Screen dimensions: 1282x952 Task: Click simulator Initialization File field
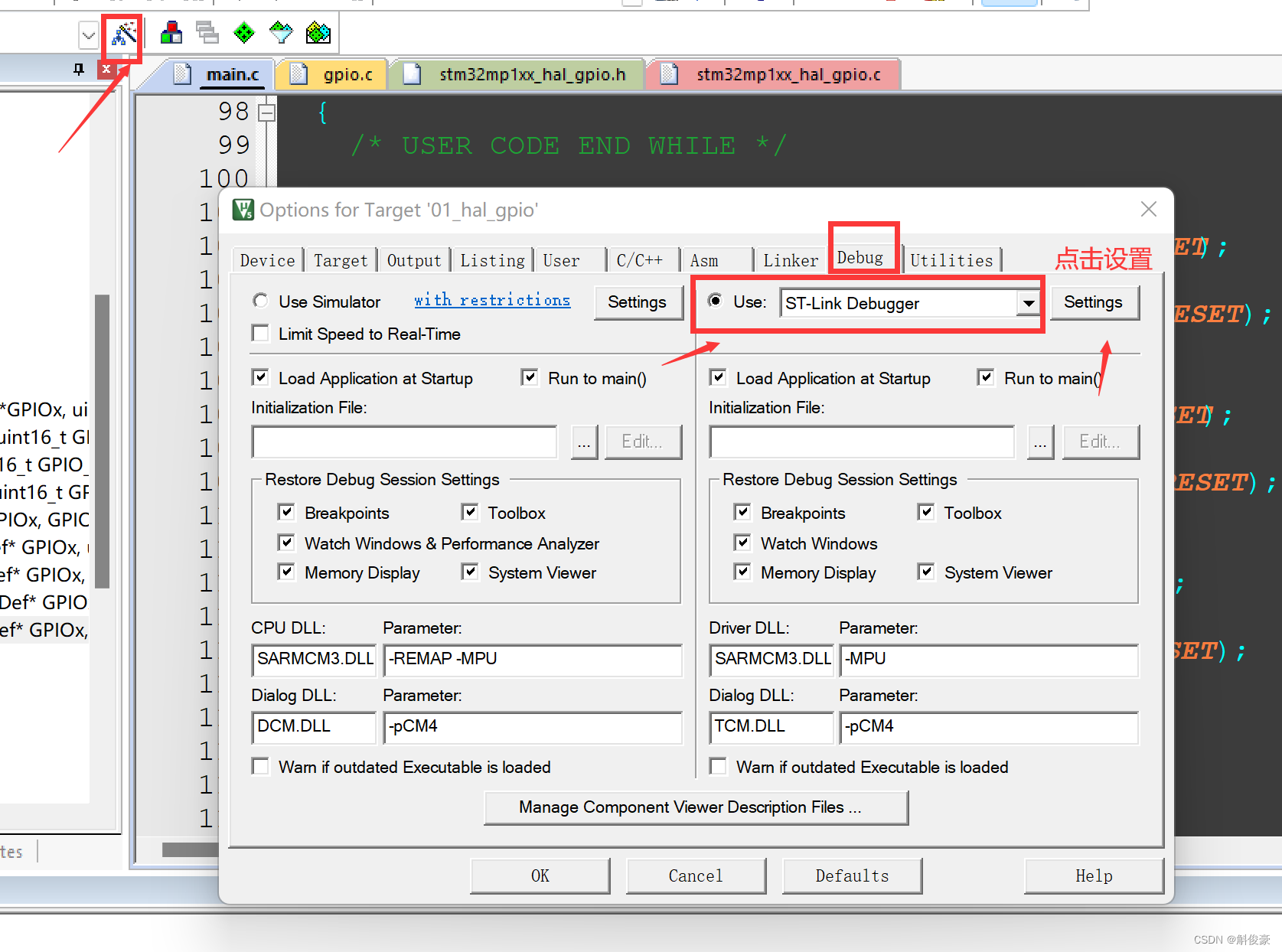point(404,442)
